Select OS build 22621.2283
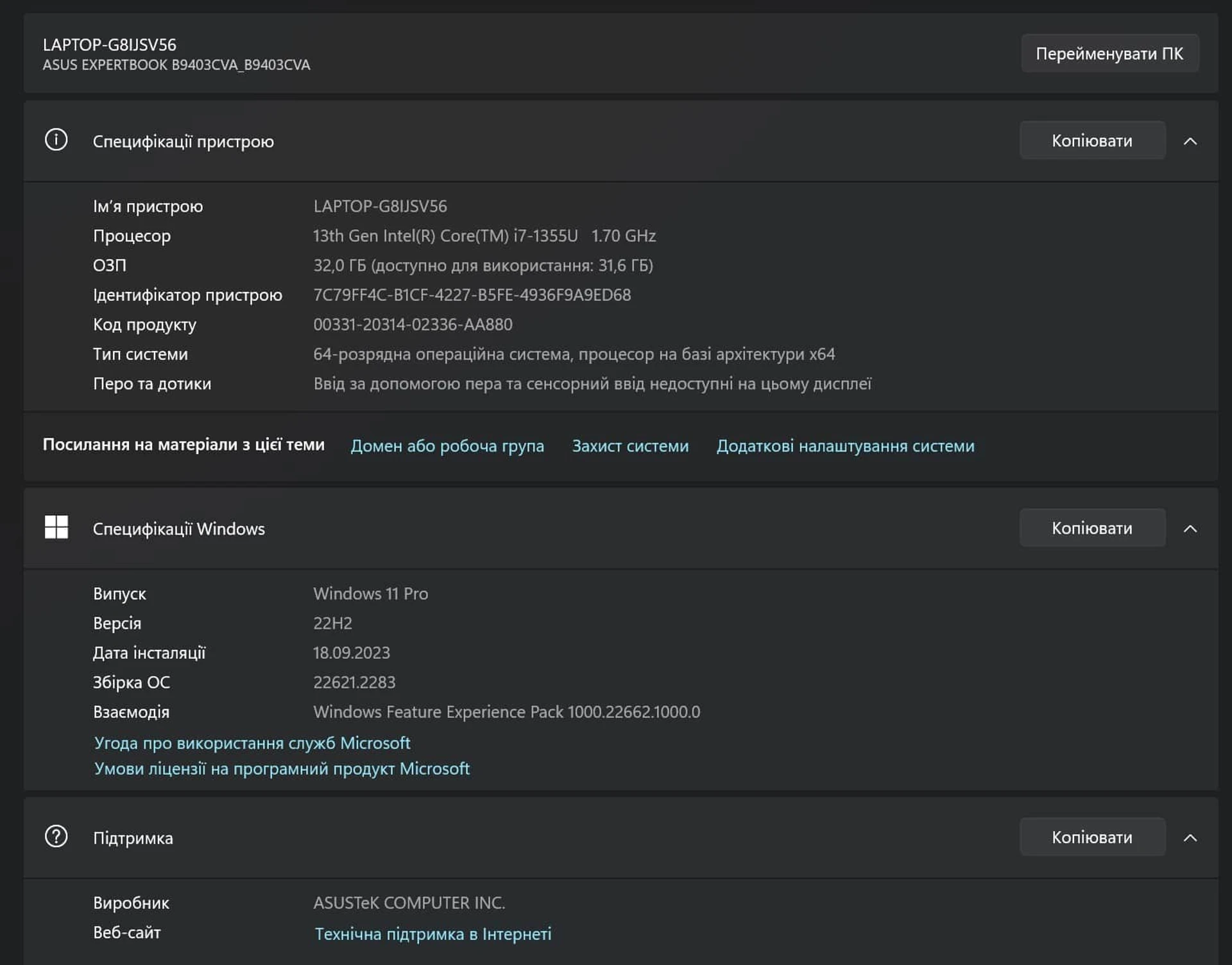 tap(354, 682)
